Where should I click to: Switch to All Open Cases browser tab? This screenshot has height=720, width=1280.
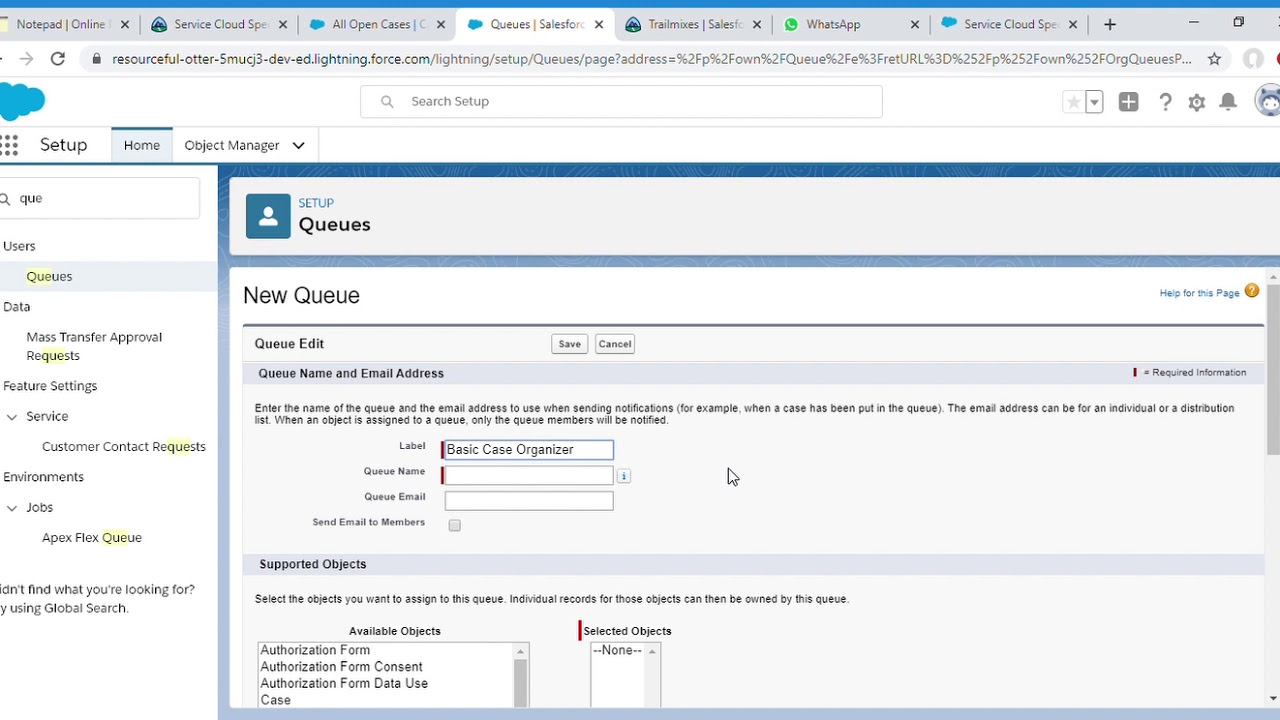tap(377, 24)
